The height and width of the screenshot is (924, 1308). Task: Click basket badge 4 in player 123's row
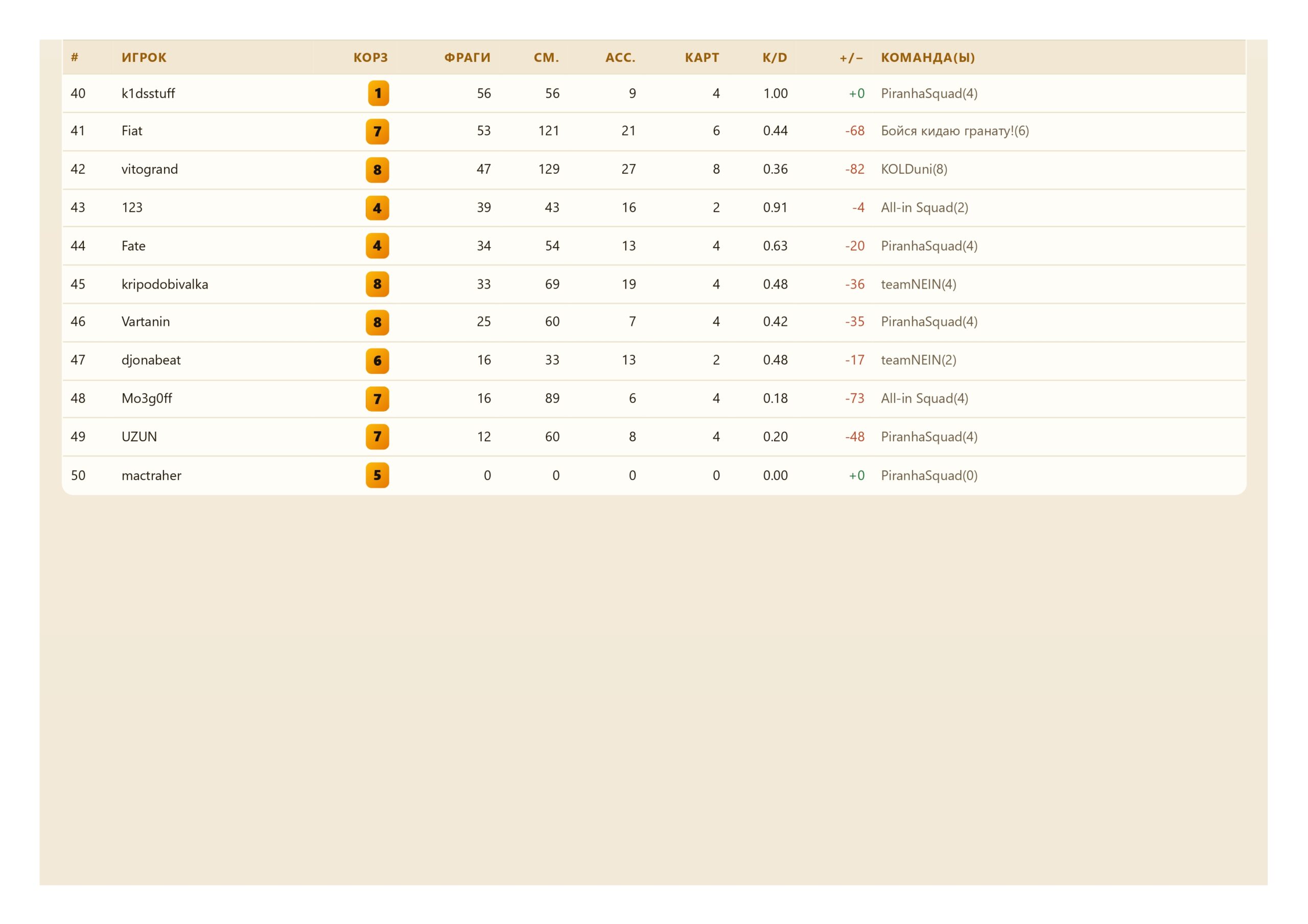click(377, 208)
